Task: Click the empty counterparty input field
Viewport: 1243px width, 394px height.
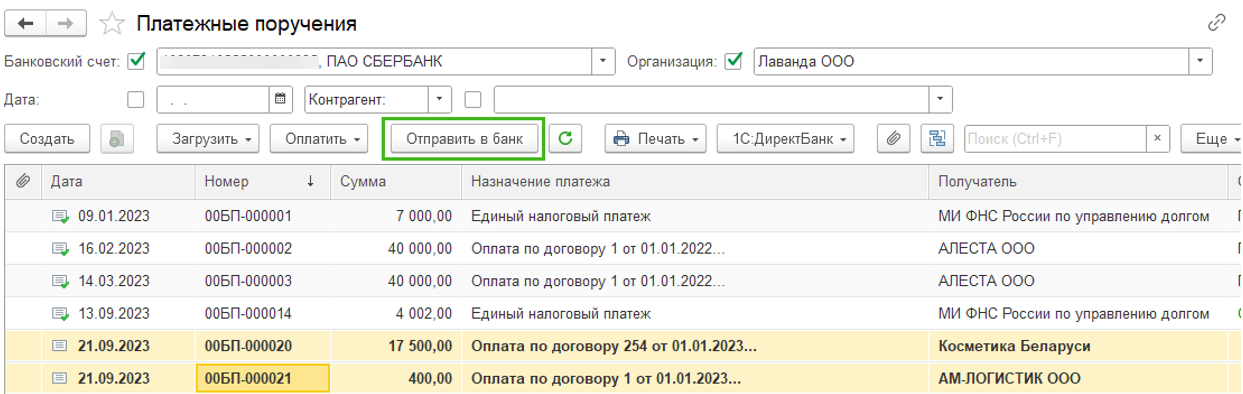Action: tap(712, 99)
